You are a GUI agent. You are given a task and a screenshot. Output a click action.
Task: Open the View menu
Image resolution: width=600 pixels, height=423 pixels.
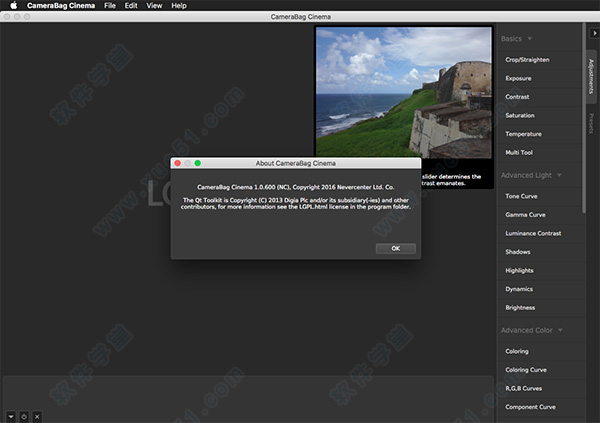154,5
